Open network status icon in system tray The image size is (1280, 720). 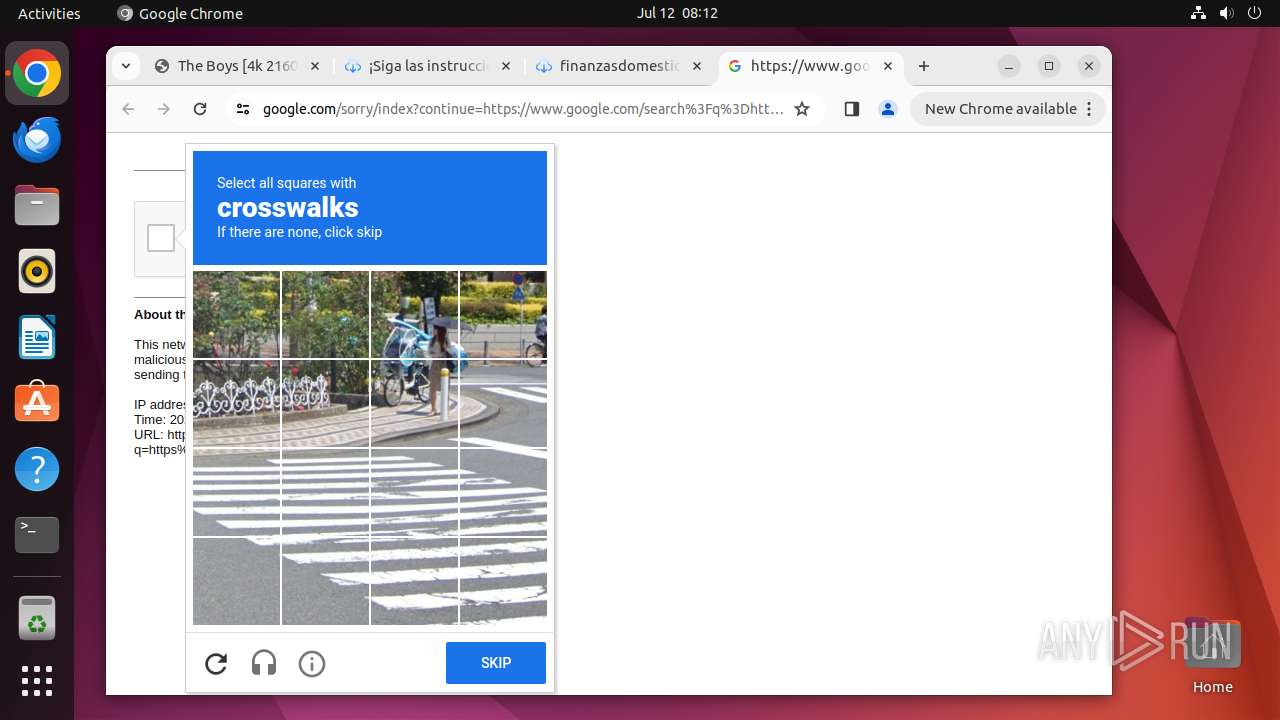pos(1199,13)
